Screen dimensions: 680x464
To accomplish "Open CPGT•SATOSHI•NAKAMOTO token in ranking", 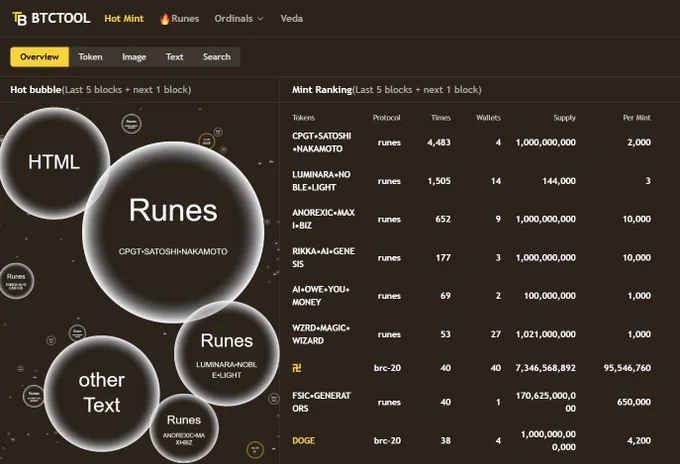I will (x=322, y=142).
